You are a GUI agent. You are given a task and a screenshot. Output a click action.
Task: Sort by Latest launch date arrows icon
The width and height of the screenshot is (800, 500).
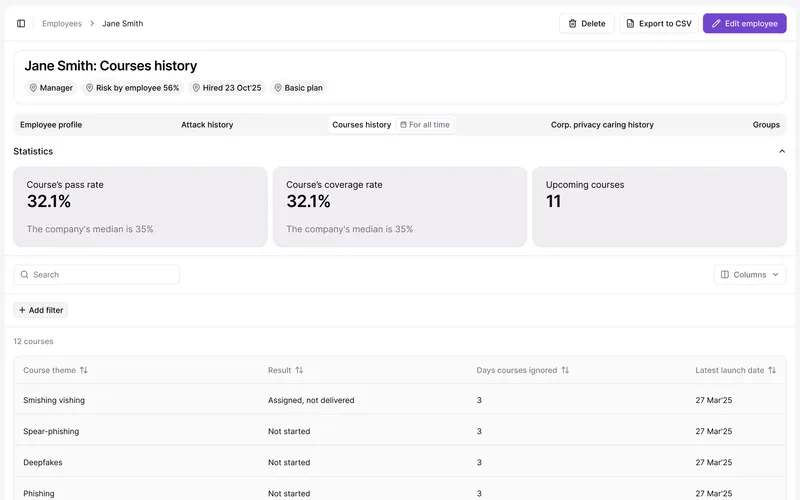coord(772,370)
